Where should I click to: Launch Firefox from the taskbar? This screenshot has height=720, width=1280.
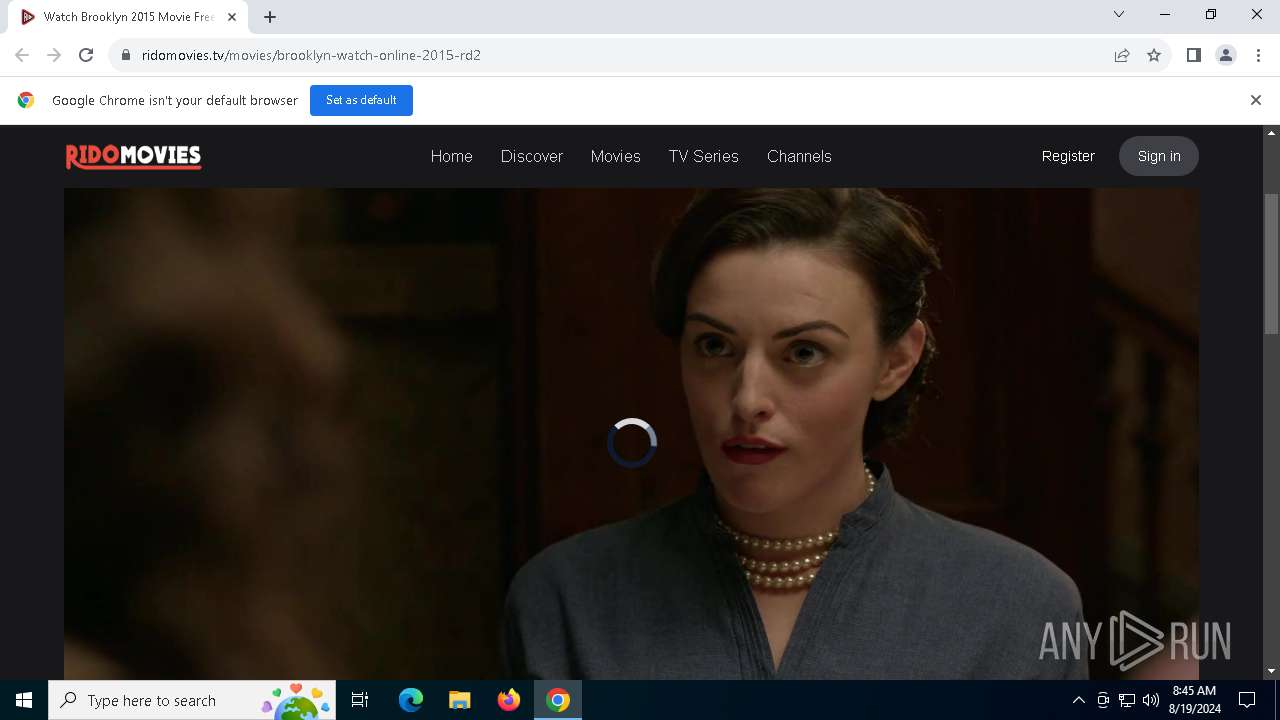tap(509, 700)
